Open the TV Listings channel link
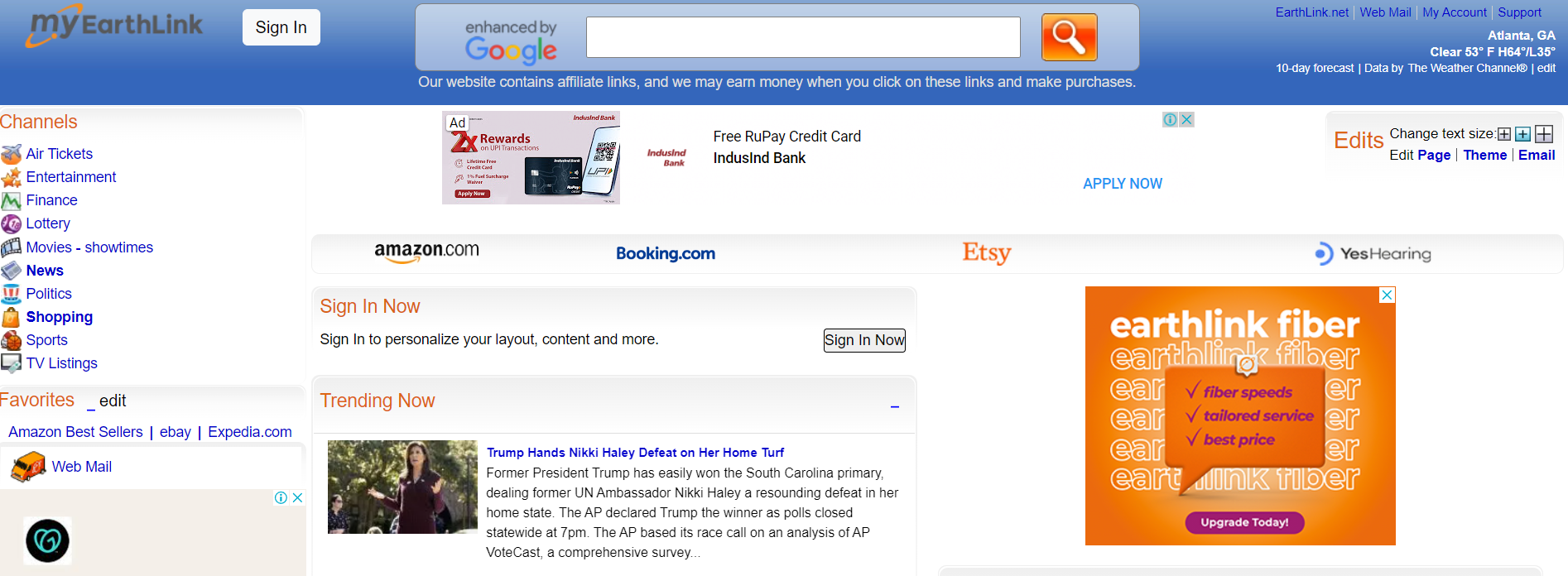This screenshot has width=1568, height=576. (62, 363)
